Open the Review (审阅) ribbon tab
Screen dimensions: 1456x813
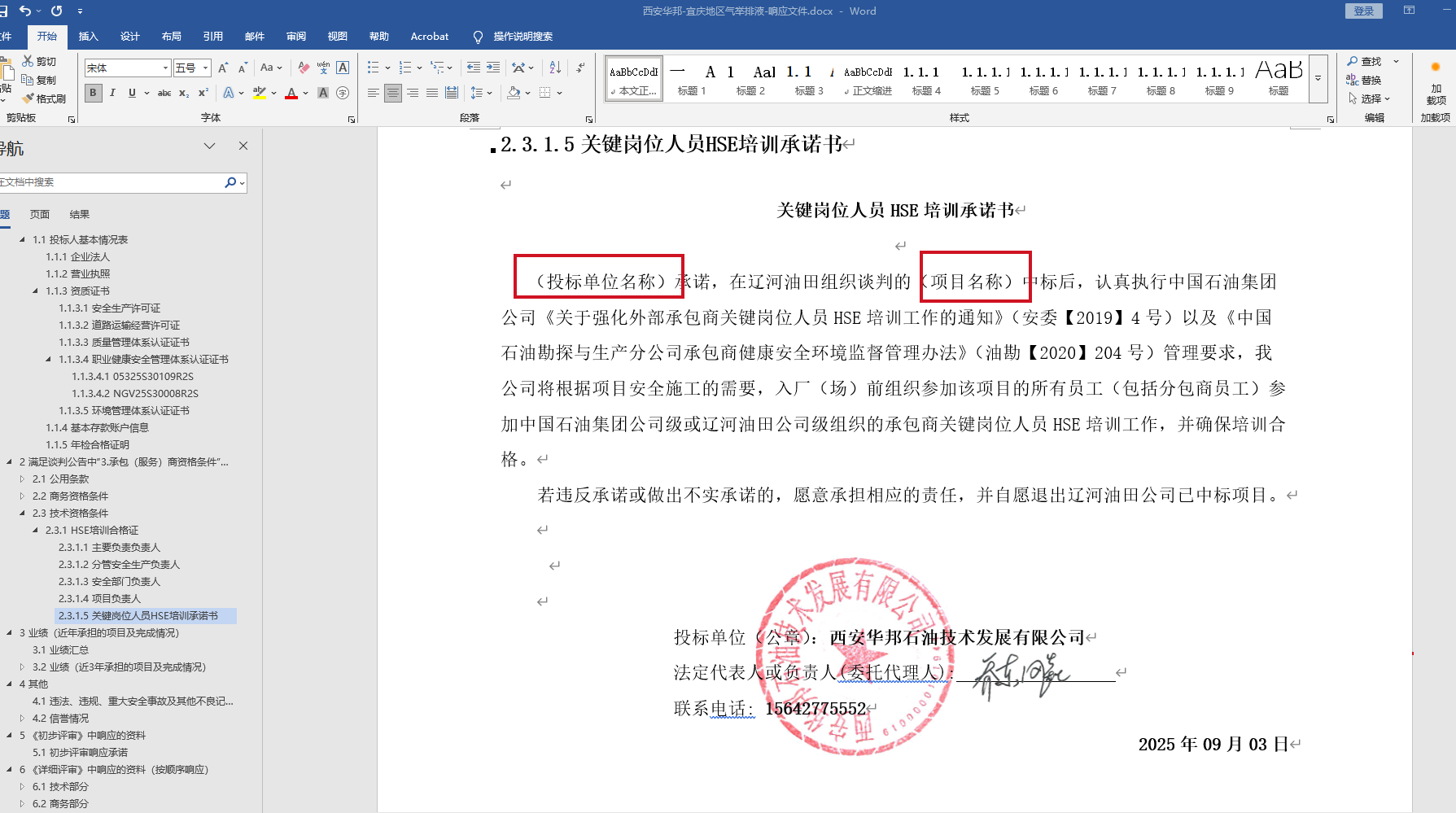[296, 37]
